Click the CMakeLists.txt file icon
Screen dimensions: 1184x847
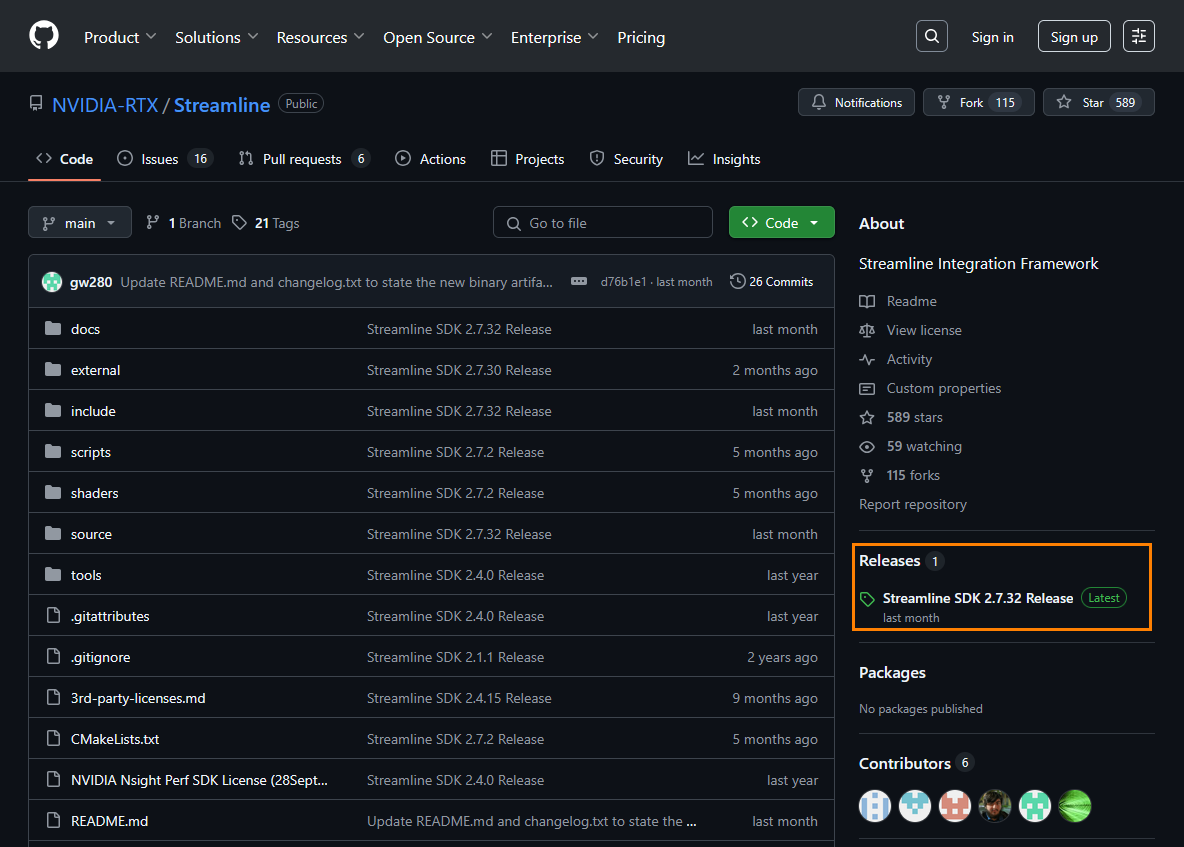point(53,738)
